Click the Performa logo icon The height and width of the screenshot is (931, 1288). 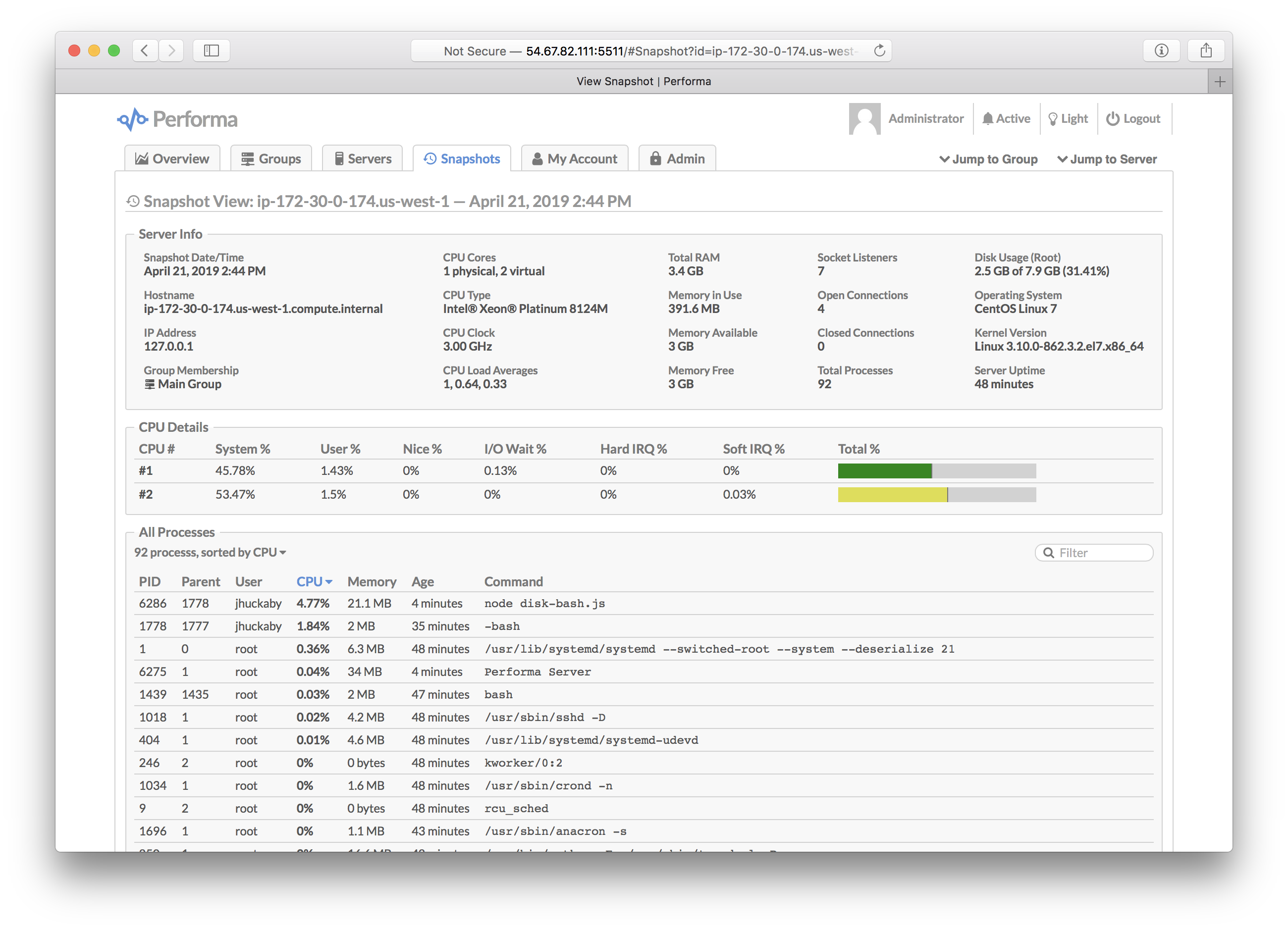tap(132, 119)
